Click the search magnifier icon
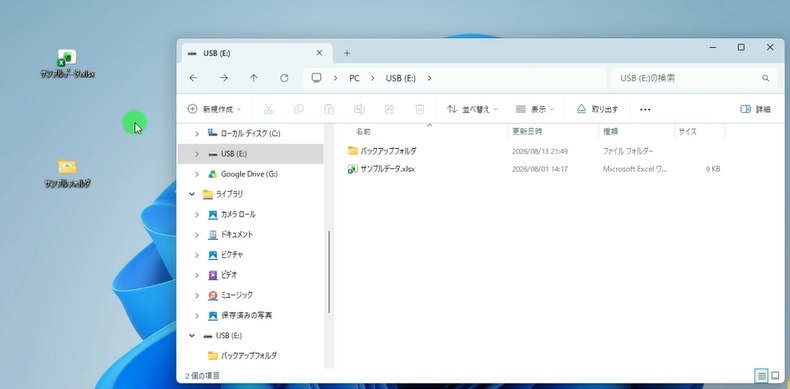Image resolution: width=790 pixels, height=389 pixels. click(765, 78)
